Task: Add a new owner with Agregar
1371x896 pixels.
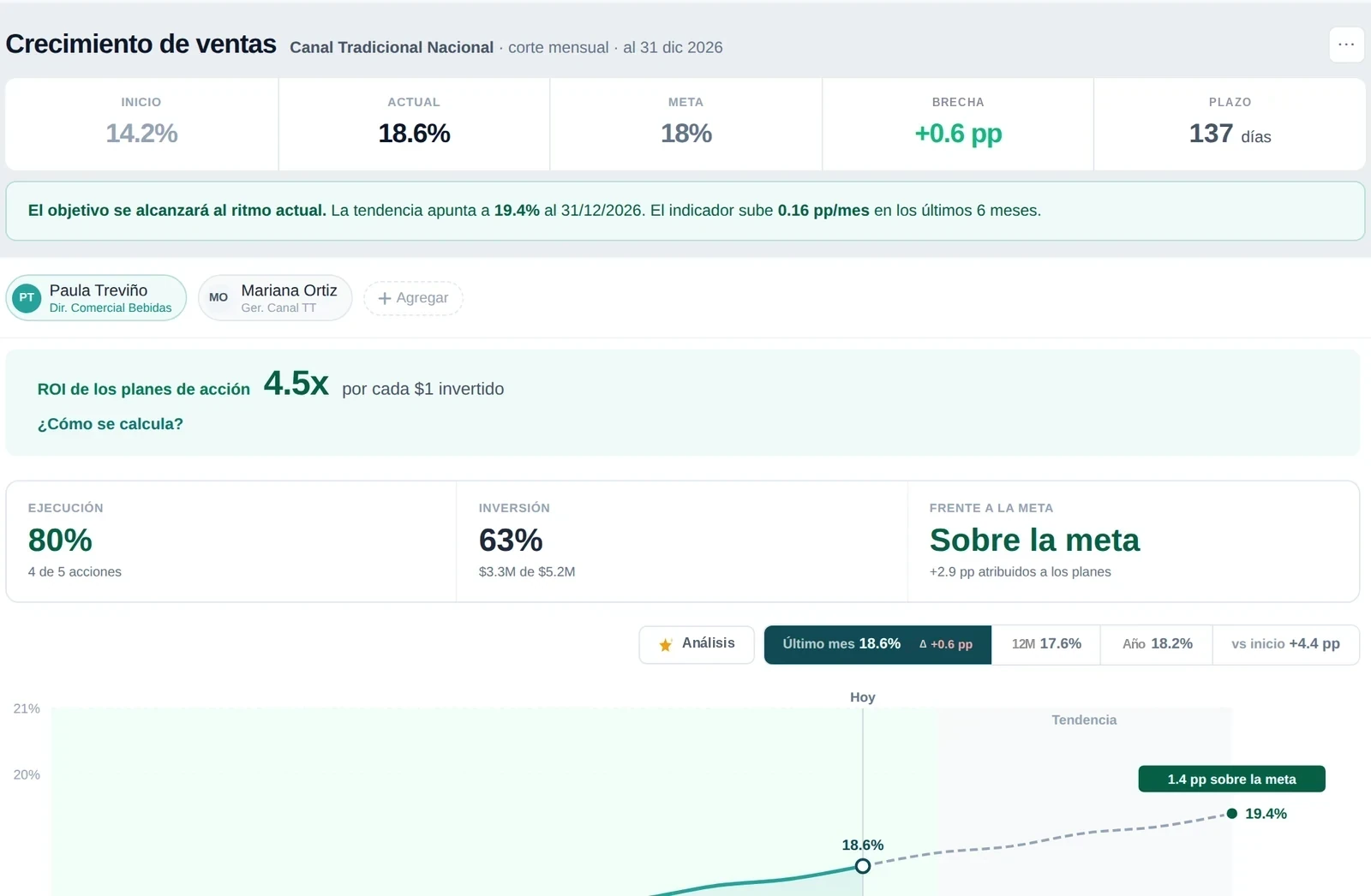Action: 413,298
